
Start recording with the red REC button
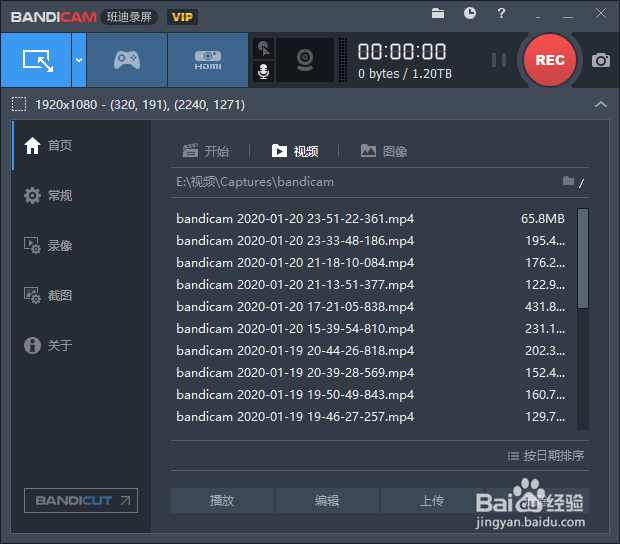pyautogui.click(x=550, y=60)
